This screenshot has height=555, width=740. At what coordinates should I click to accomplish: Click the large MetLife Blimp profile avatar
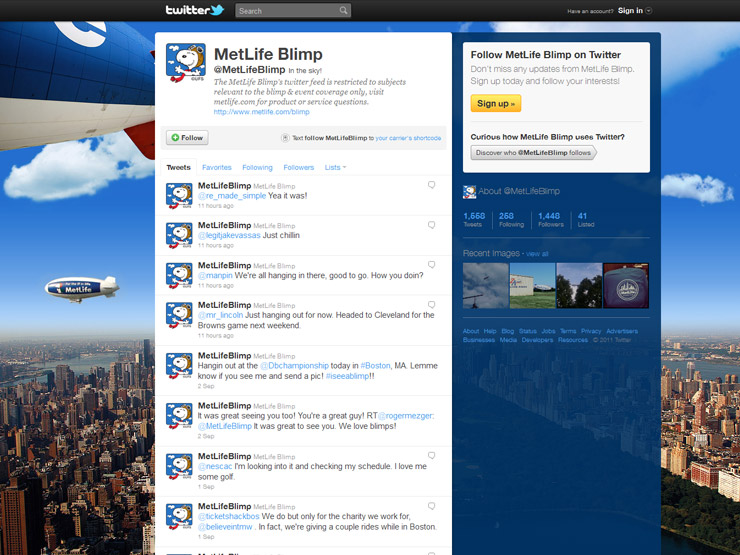tap(186, 62)
